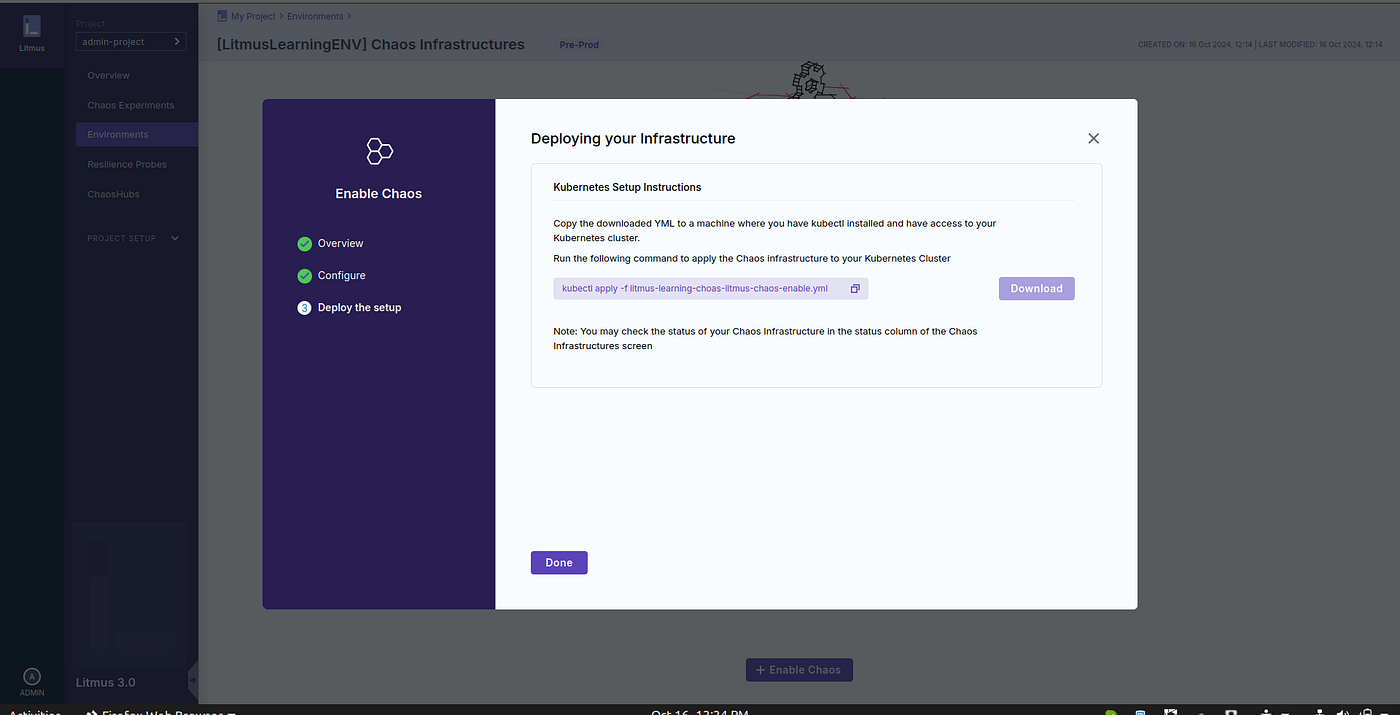Screen dimensions: 1400x715
Task: Click the Enable Chaos hexagon icon
Action: tap(379, 151)
